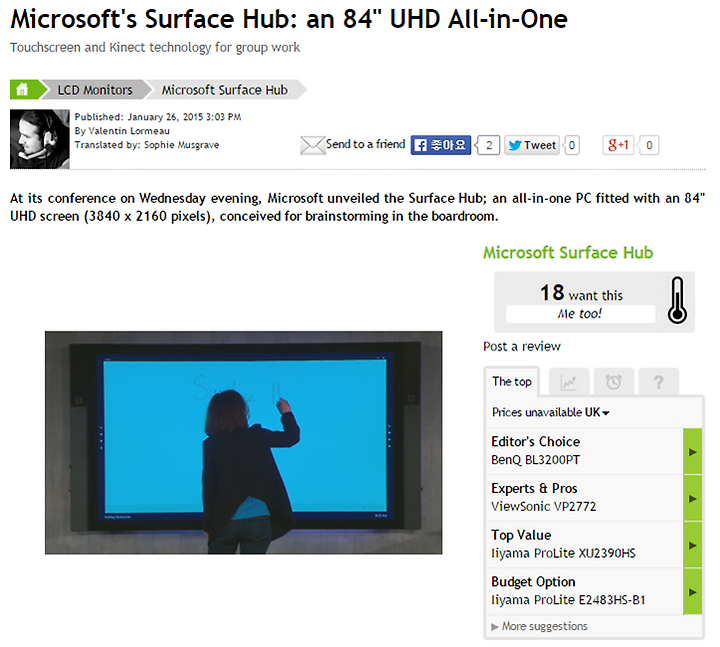Click the Google +1 button
The image size is (720, 647).
pos(618,145)
